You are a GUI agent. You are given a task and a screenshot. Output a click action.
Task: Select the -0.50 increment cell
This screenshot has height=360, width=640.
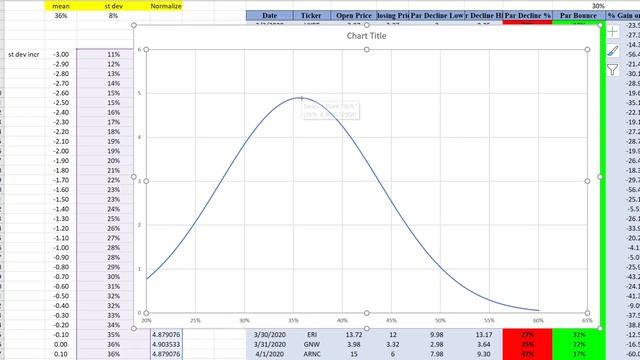coord(61,296)
